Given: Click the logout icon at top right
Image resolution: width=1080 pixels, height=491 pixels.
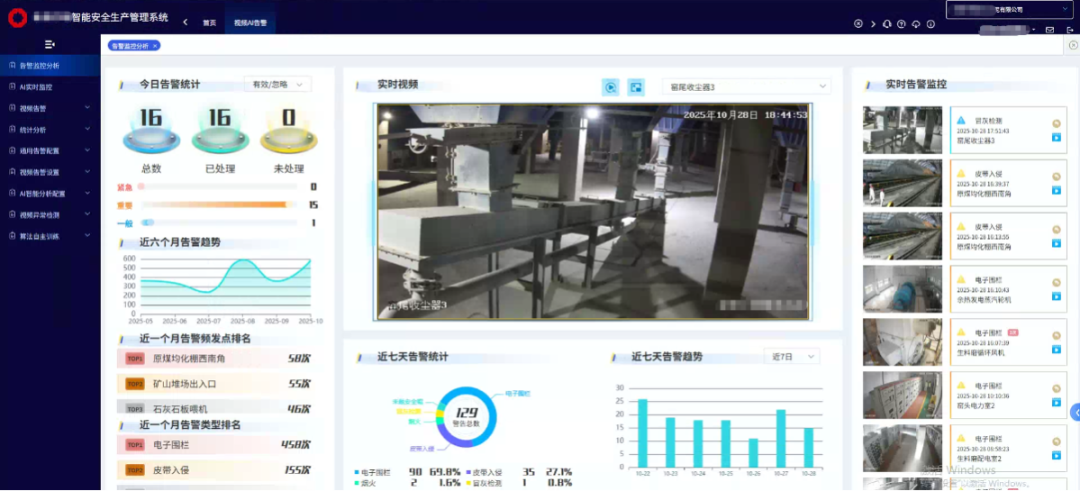Looking at the screenshot, I should click(x=1071, y=31).
